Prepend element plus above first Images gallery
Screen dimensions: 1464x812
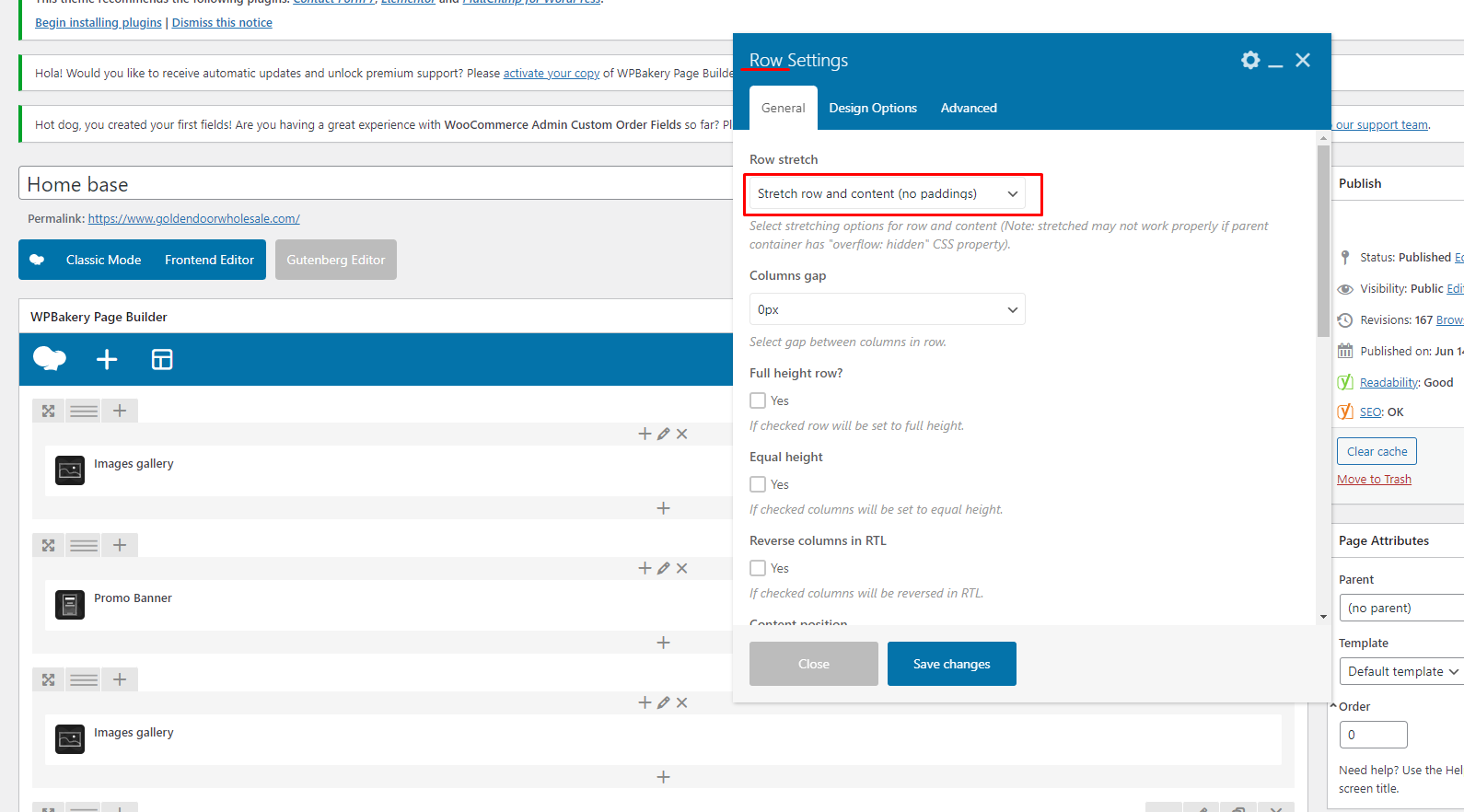[x=645, y=434]
